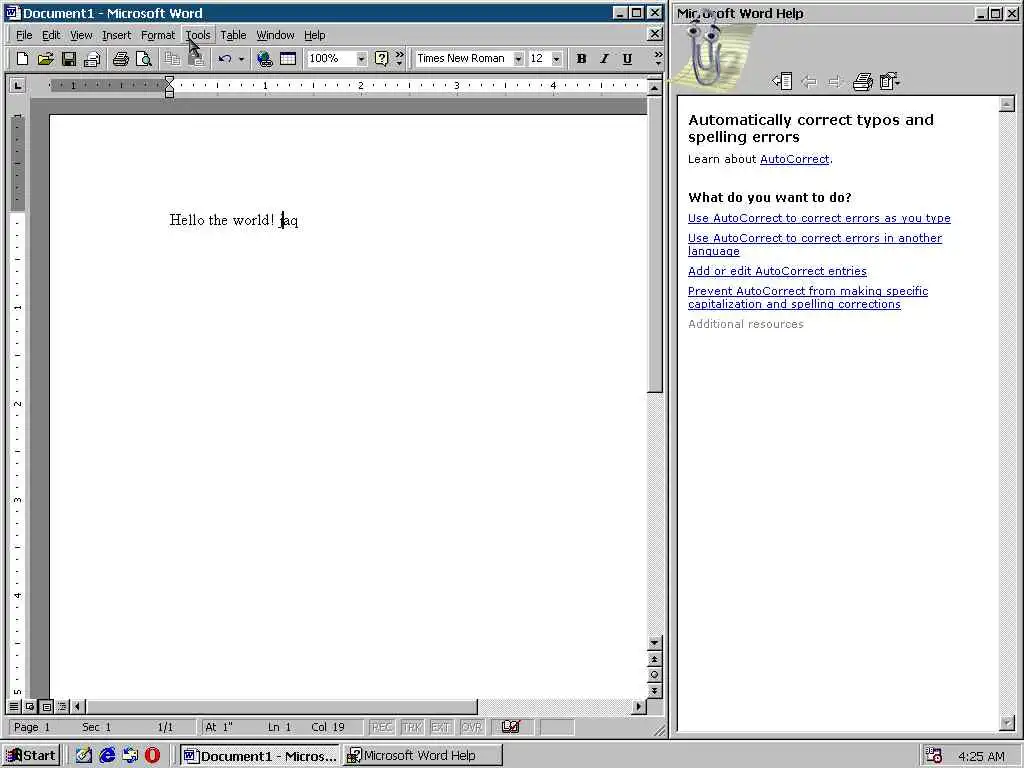This screenshot has width=1024, height=768.
Task: Open Print Preview from the toolbar
Action: pos(144,59)
